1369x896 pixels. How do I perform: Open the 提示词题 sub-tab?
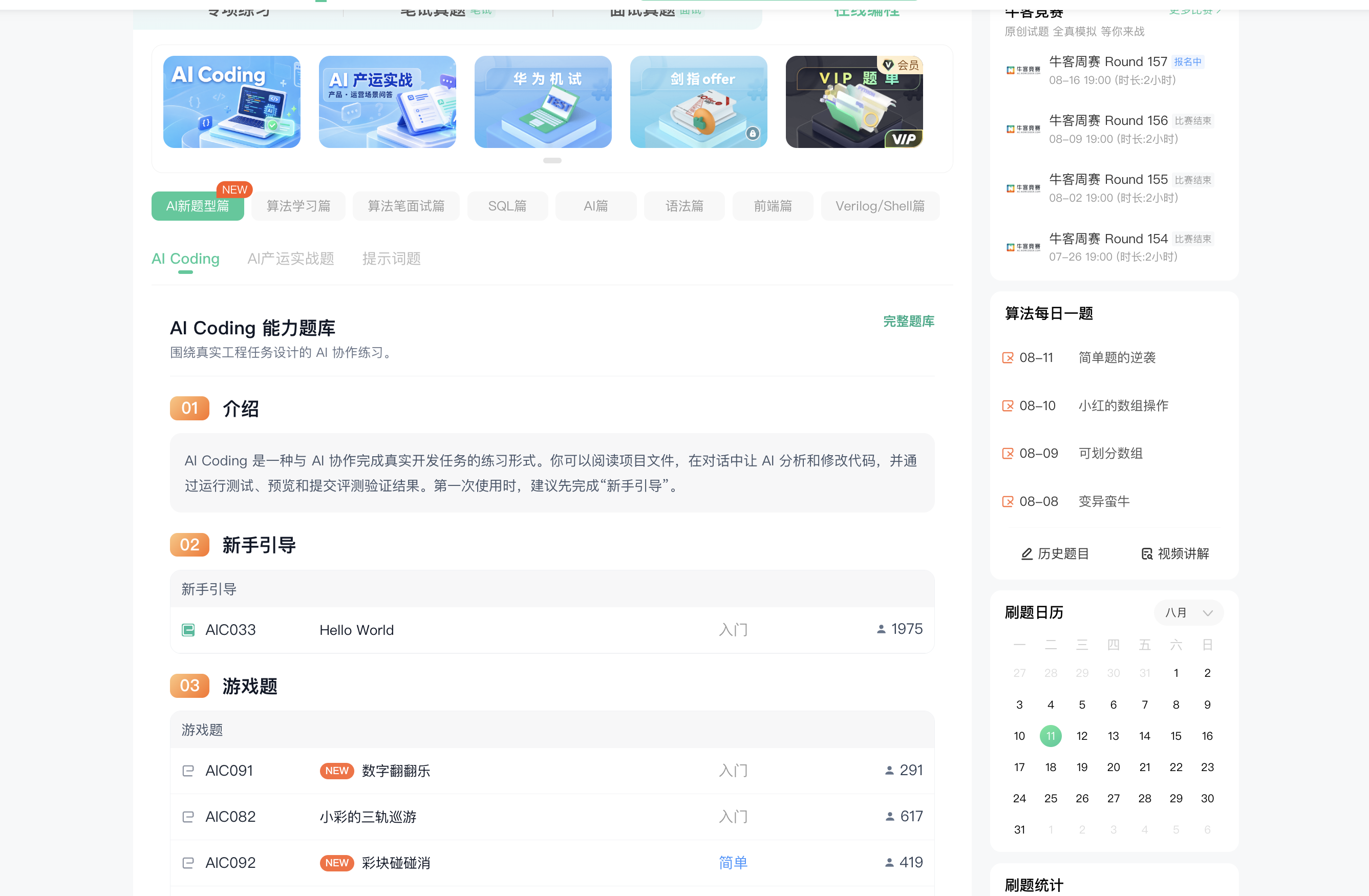click(x=391, y=259)
